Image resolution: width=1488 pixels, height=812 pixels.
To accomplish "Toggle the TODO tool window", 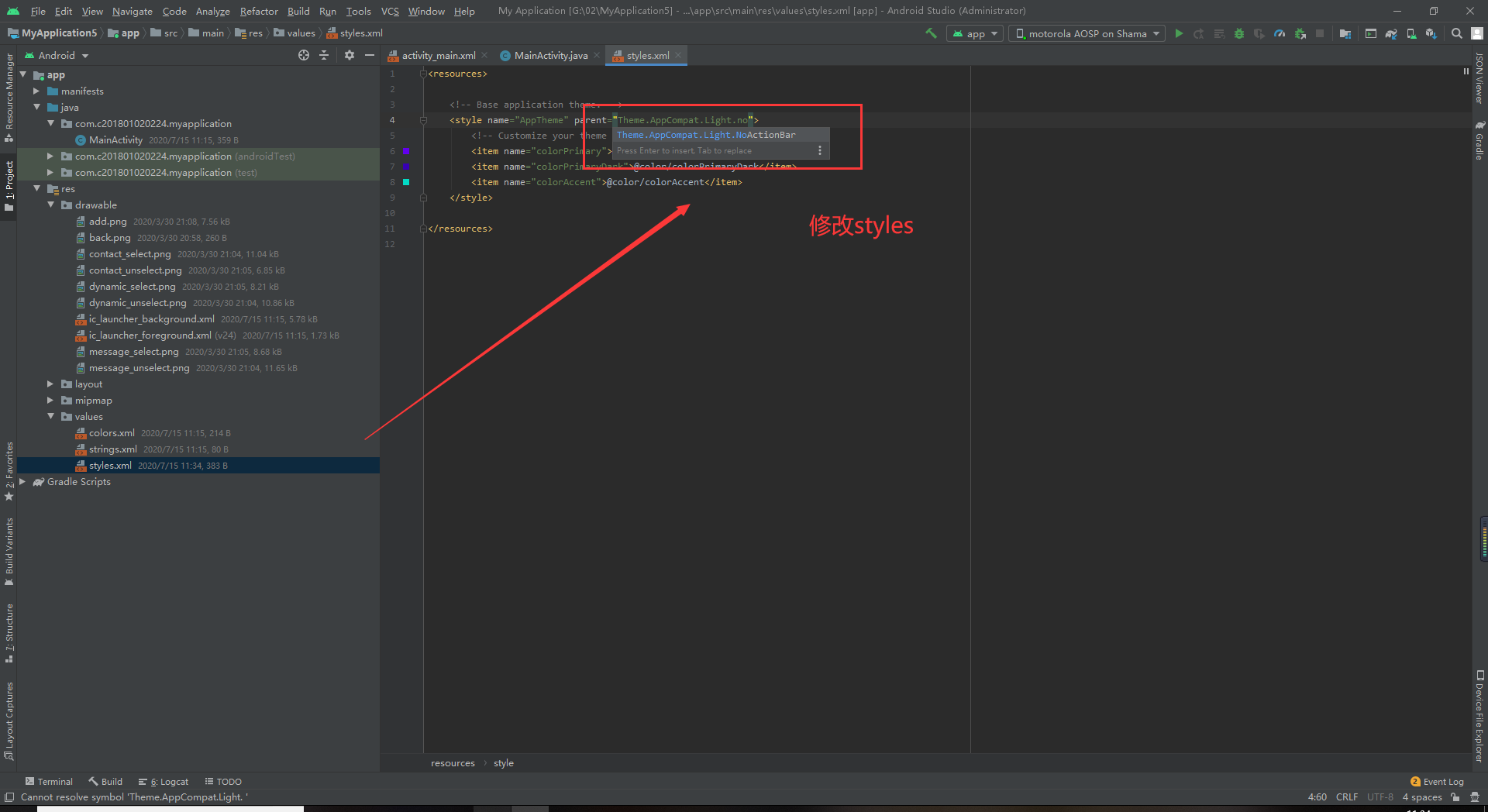I will [x=223, y=782].
